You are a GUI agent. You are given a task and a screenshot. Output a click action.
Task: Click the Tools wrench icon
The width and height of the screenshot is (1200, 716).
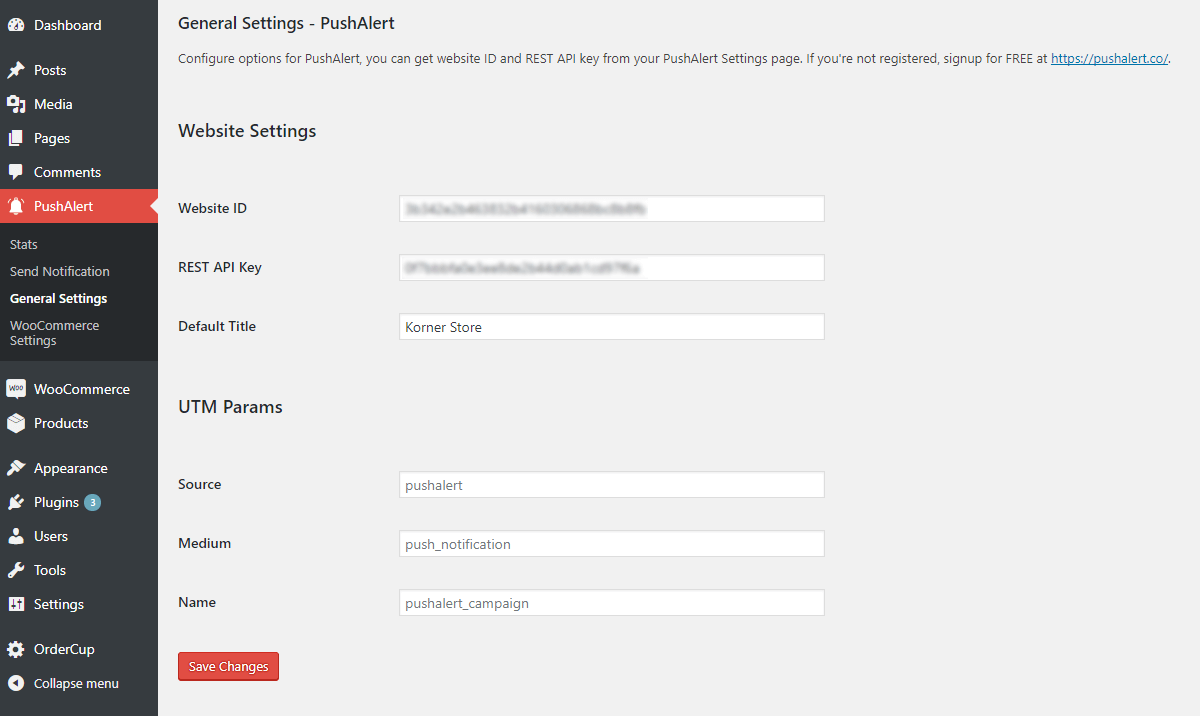tap(16, 570)
